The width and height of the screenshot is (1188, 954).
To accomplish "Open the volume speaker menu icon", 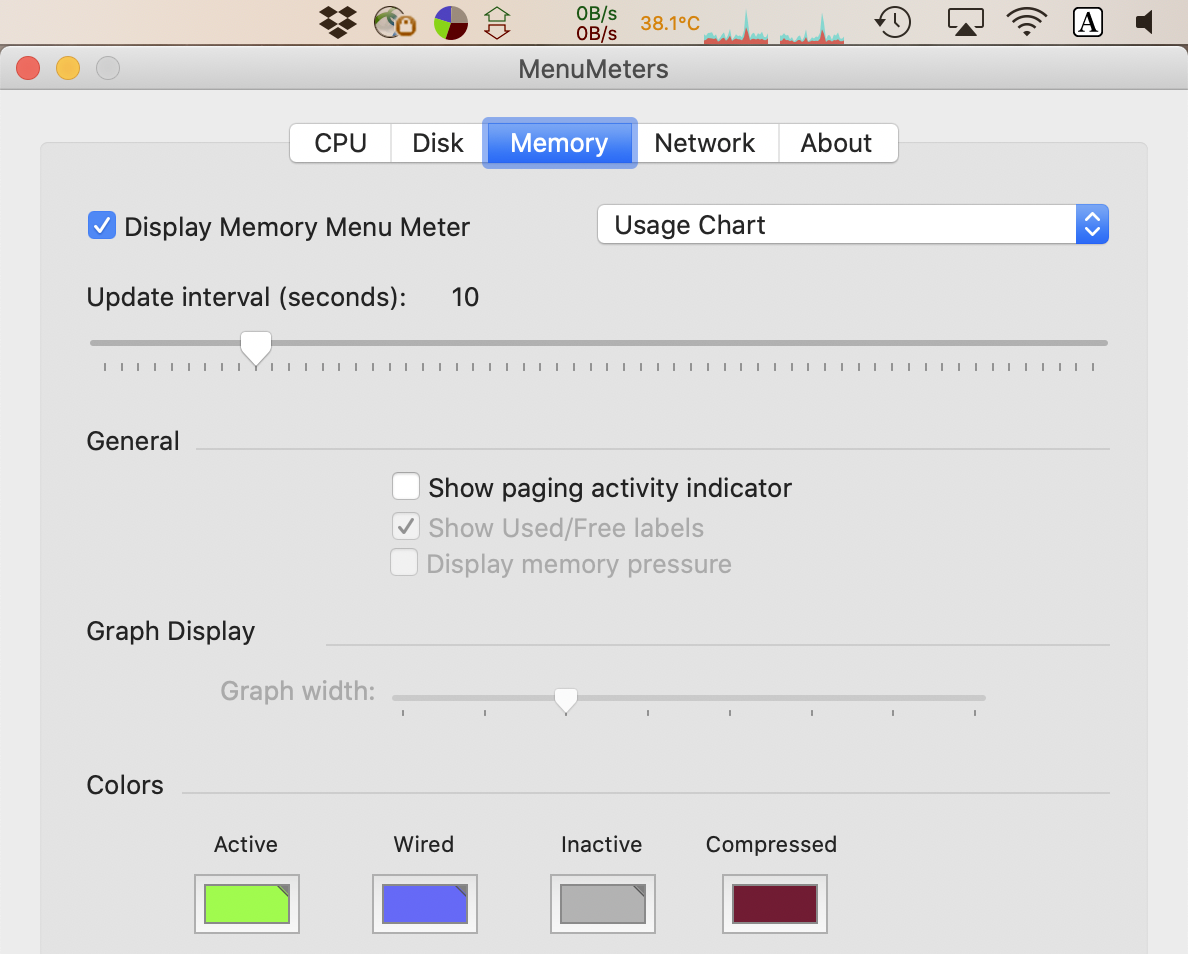I will [1145, 22].
